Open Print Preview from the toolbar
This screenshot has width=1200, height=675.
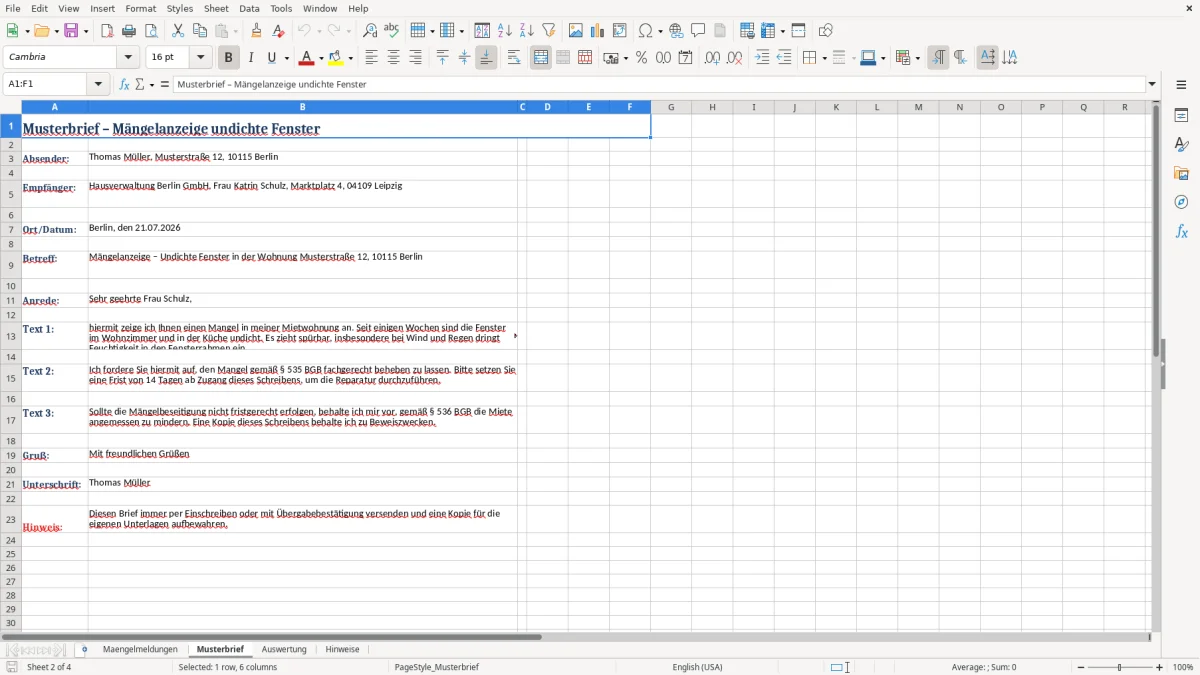(151, 31)
